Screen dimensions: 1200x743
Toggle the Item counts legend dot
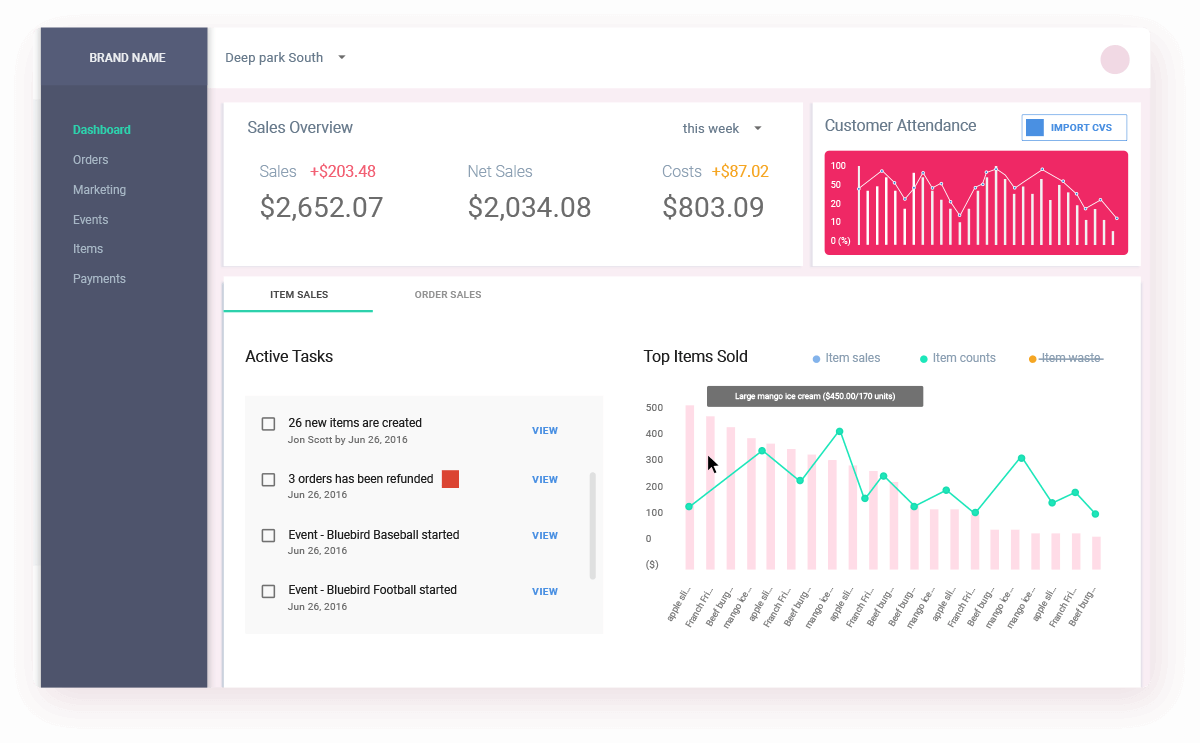pyautogui.click(x=924, y=359)
